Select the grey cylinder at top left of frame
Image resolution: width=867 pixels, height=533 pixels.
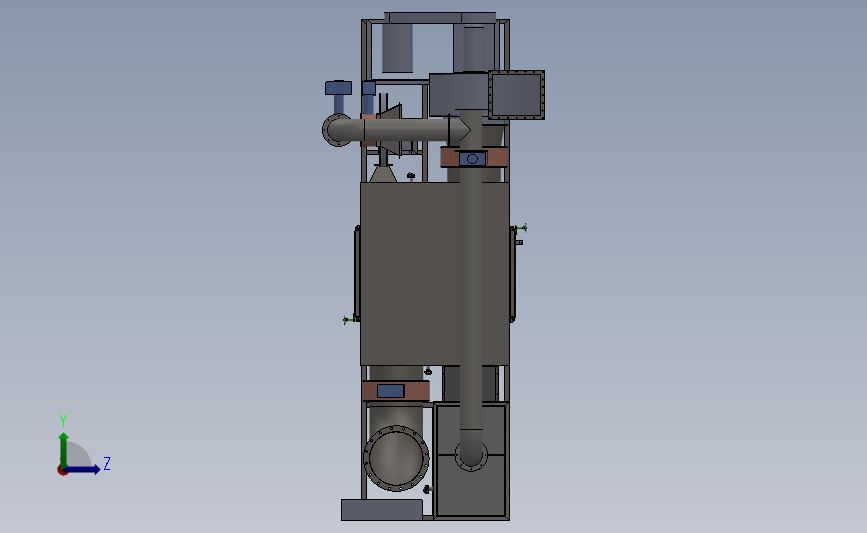[397, 48]
